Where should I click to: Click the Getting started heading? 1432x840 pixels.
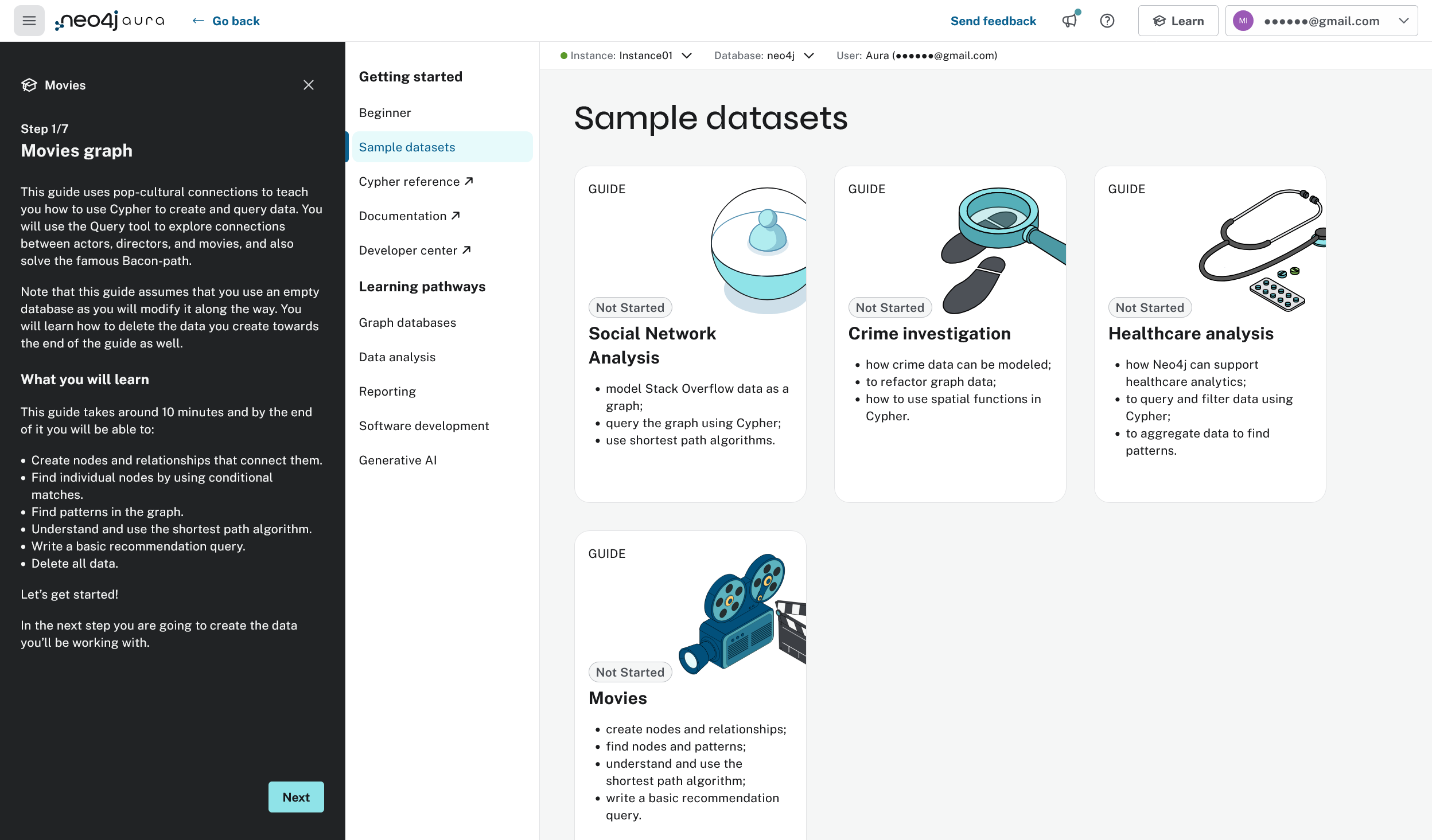(411, 77)
